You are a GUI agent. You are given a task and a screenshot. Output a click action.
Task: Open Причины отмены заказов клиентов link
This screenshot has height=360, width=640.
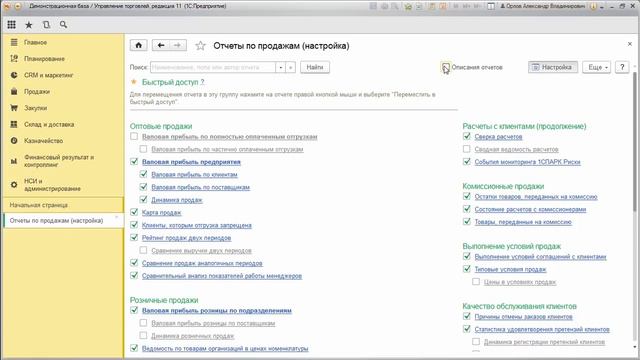tap(524, 317)
